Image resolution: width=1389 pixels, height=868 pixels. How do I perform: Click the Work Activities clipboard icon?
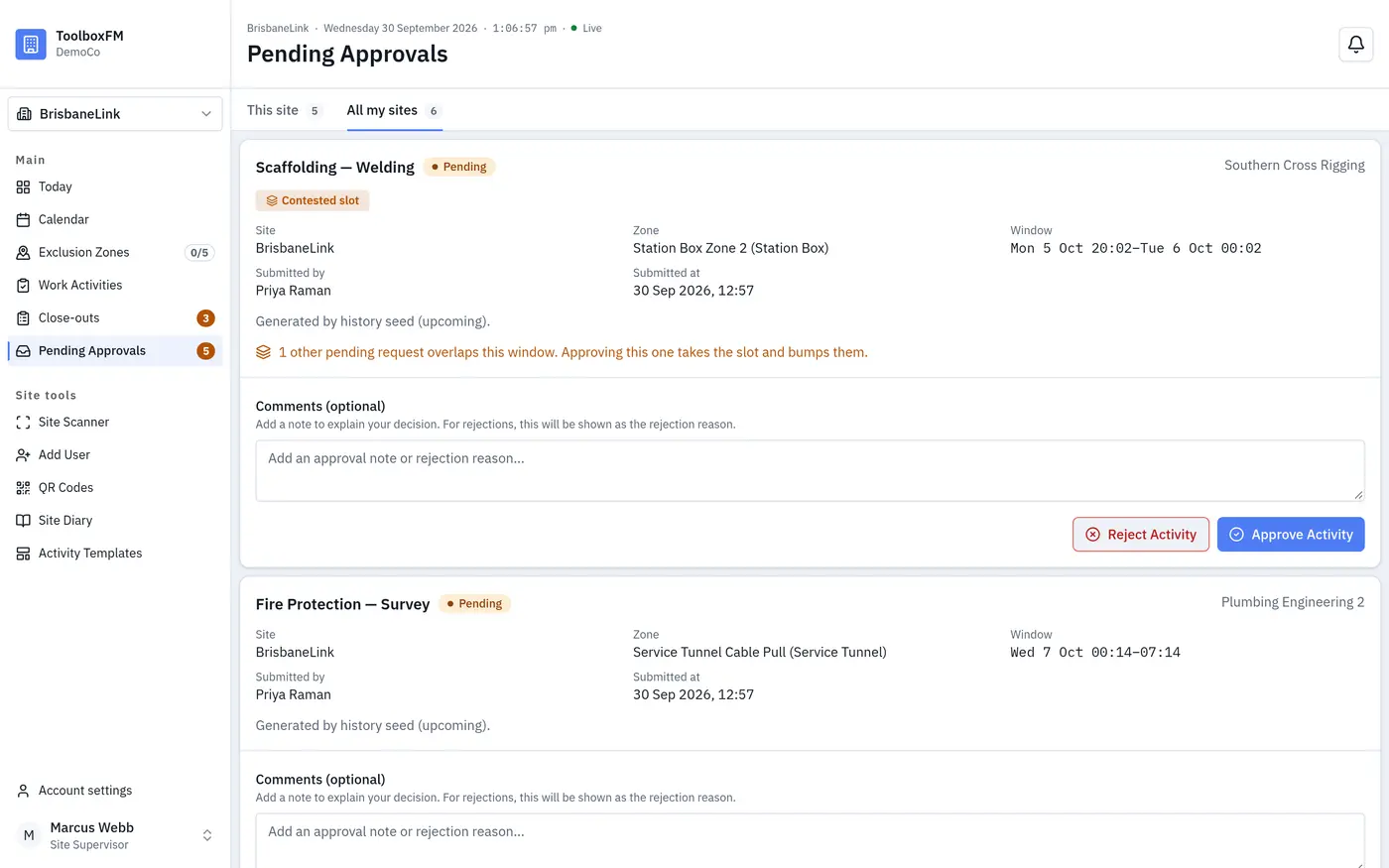[23, 285]
